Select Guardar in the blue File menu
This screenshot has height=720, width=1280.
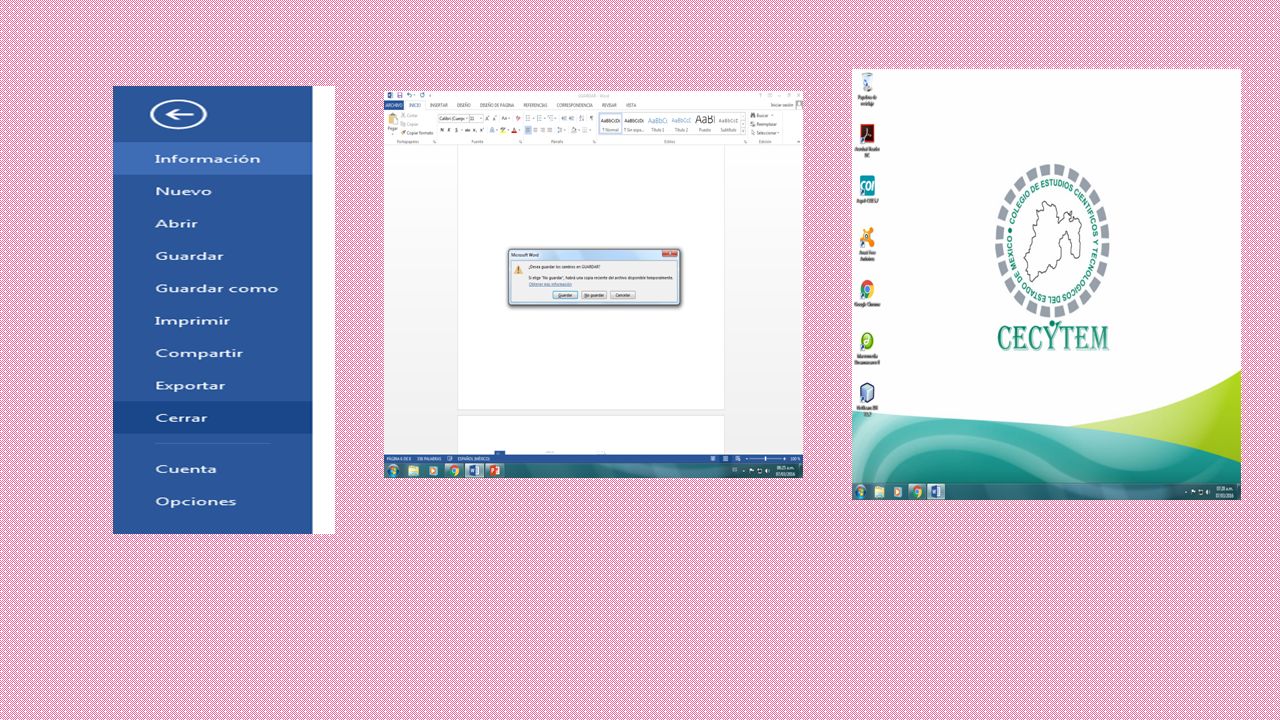tap(212, 256)
